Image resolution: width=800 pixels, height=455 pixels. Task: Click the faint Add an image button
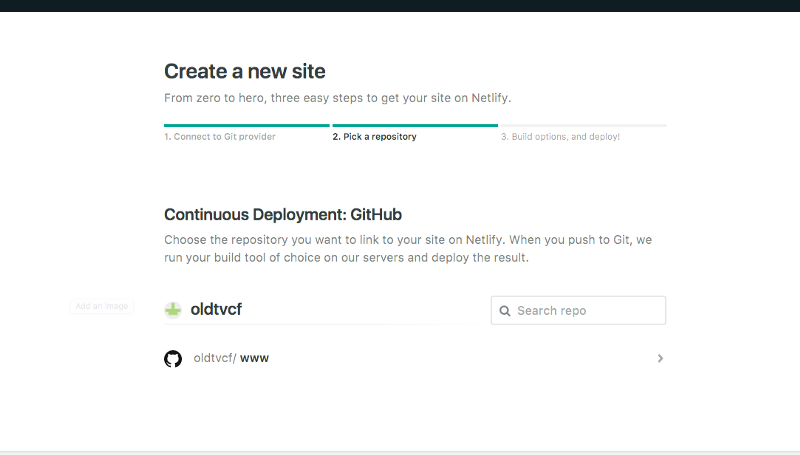[x=102, y=306]
